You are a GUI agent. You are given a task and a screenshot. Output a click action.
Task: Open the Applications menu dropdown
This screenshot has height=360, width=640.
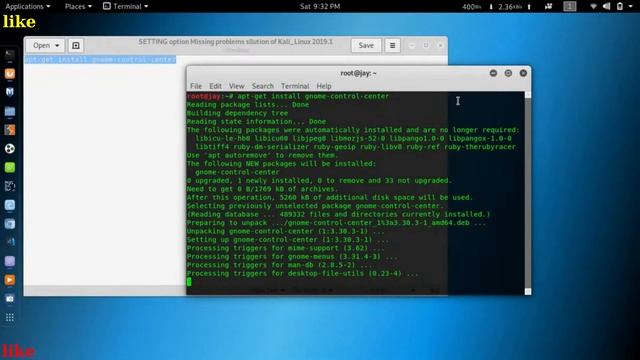28,6
